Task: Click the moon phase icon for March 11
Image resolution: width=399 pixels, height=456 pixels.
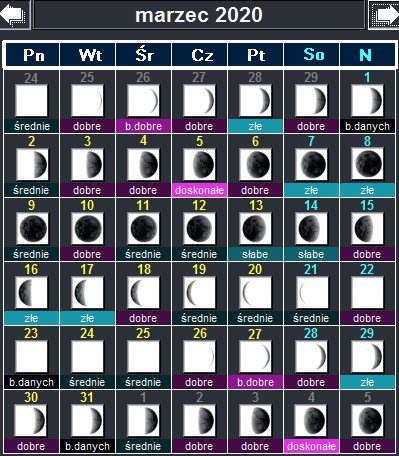Action: click(143, 228)
